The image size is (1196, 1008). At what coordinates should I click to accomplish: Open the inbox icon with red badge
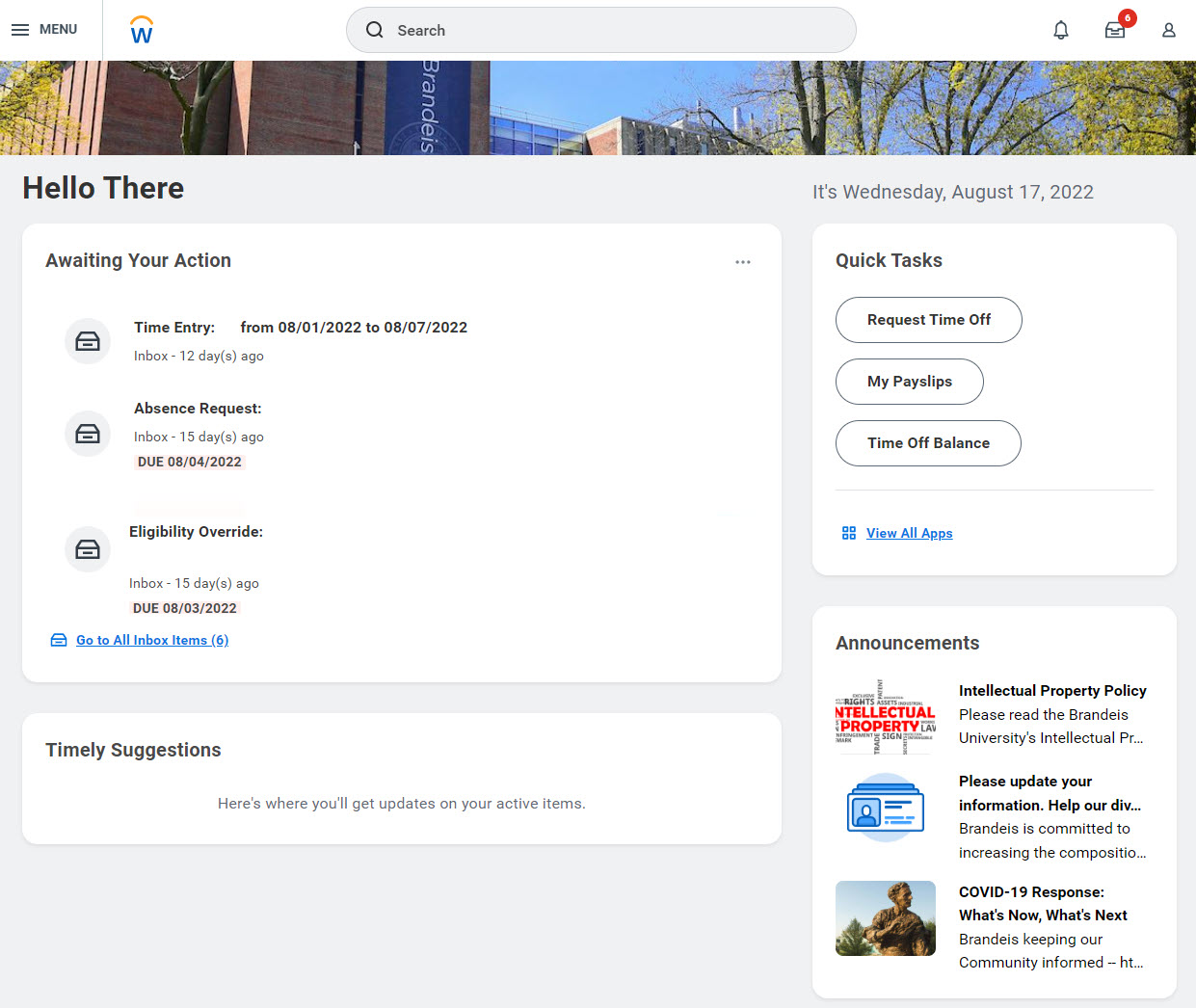point(1115,30)
